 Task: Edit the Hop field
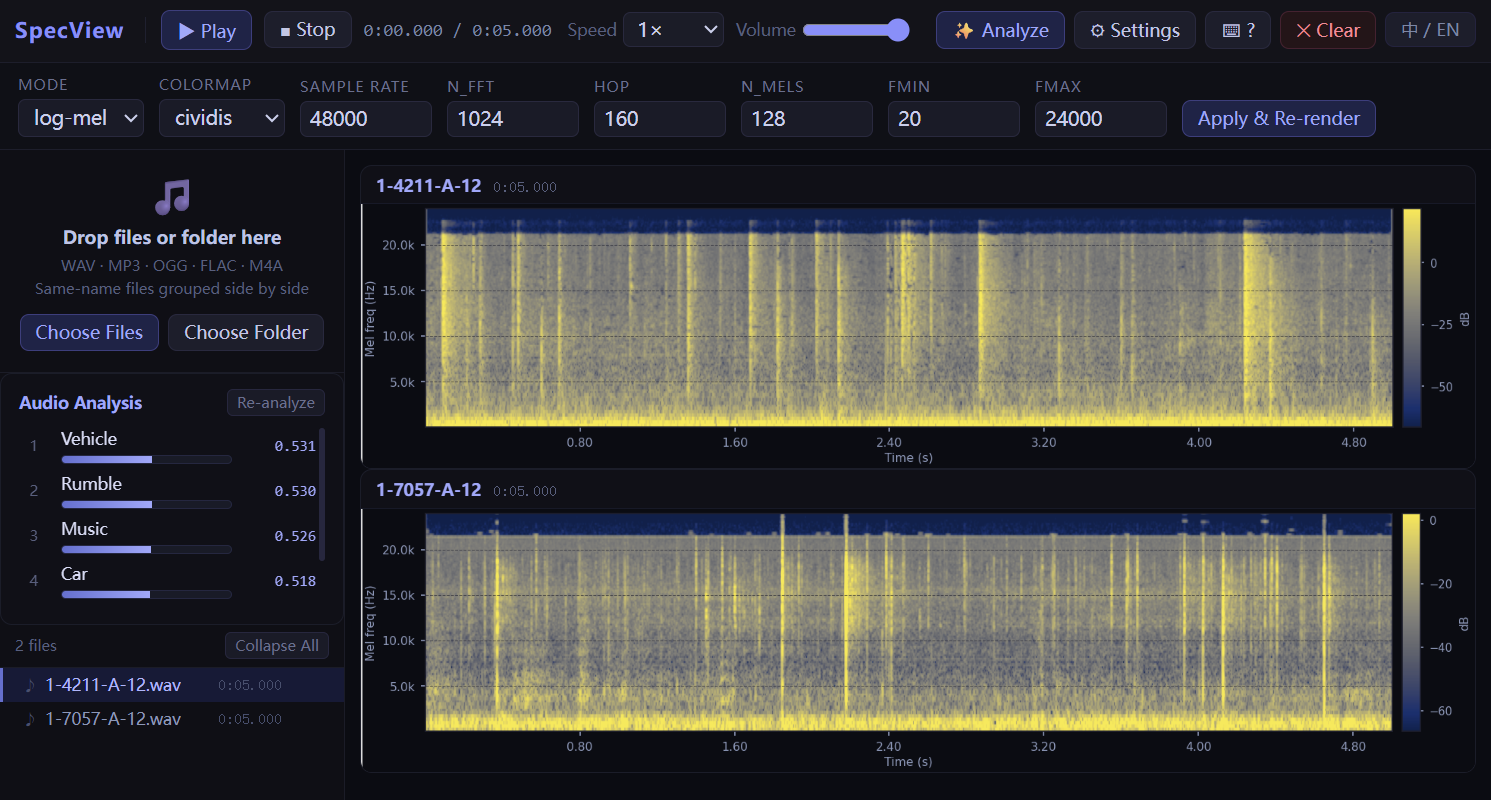[x=660, y=119]
